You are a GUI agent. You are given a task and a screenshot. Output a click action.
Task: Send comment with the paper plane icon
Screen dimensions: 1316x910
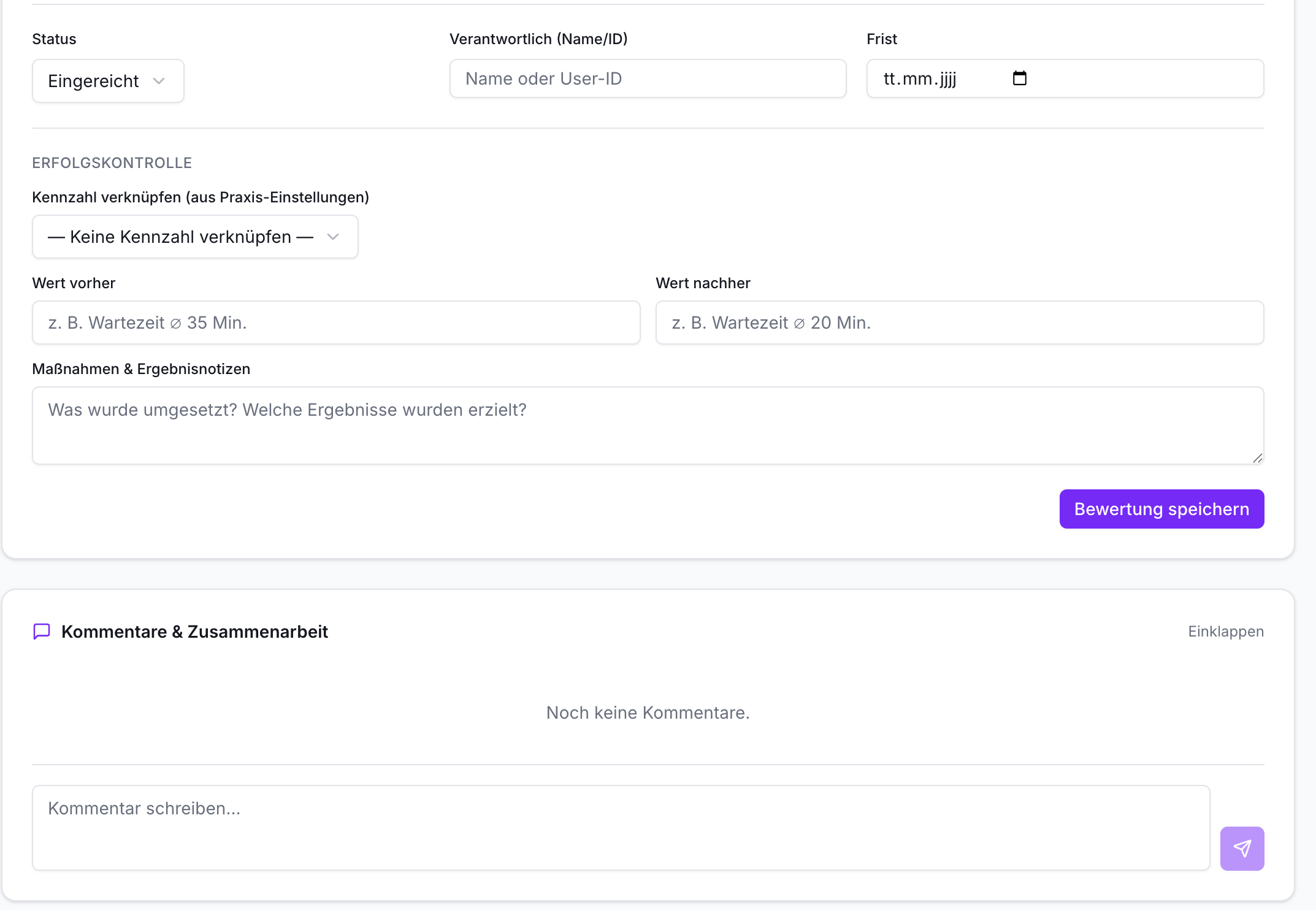point(1242,849)
